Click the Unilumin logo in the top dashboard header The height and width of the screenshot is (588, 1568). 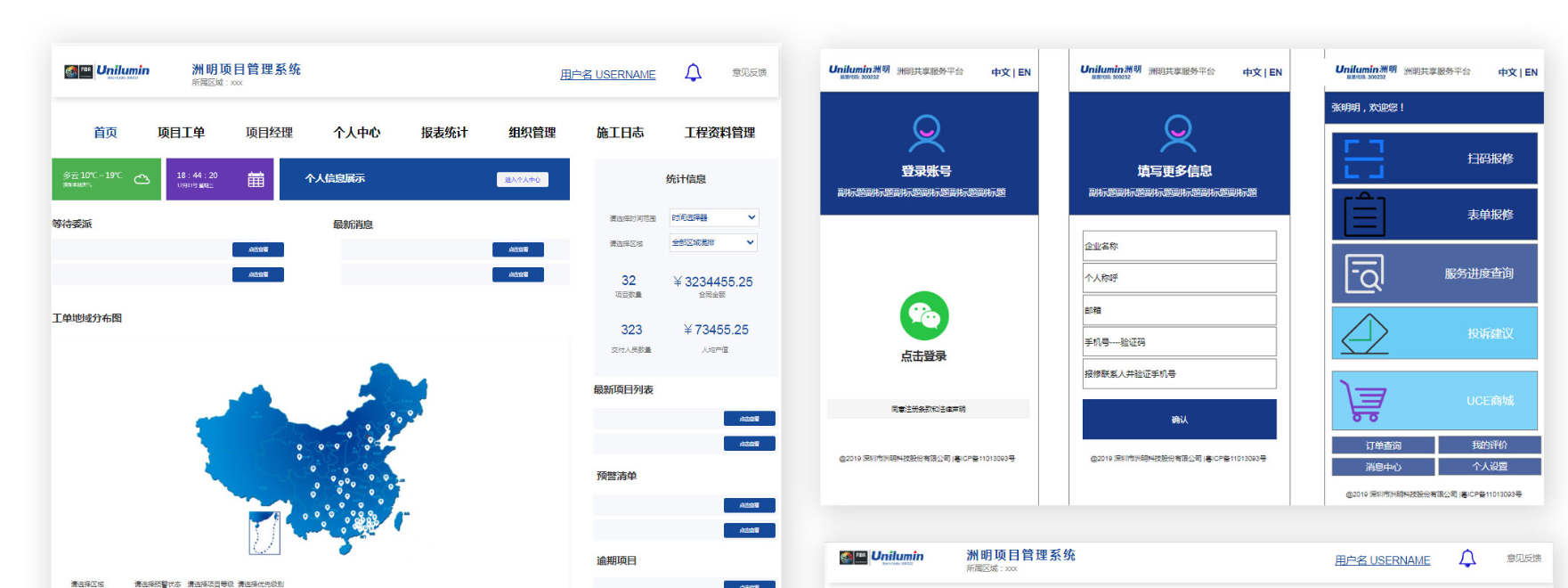(107, 71)
